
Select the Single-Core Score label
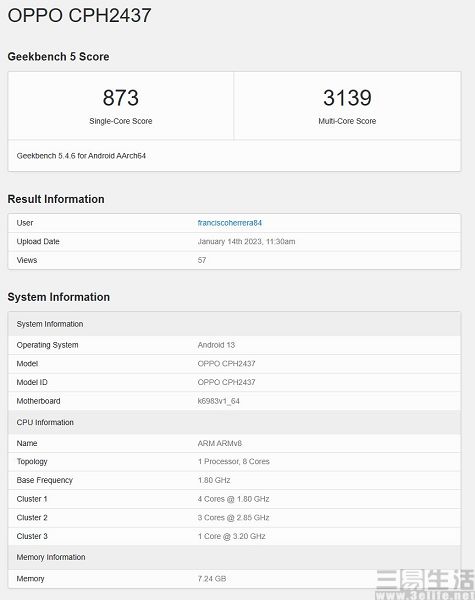tap(121, 121)
